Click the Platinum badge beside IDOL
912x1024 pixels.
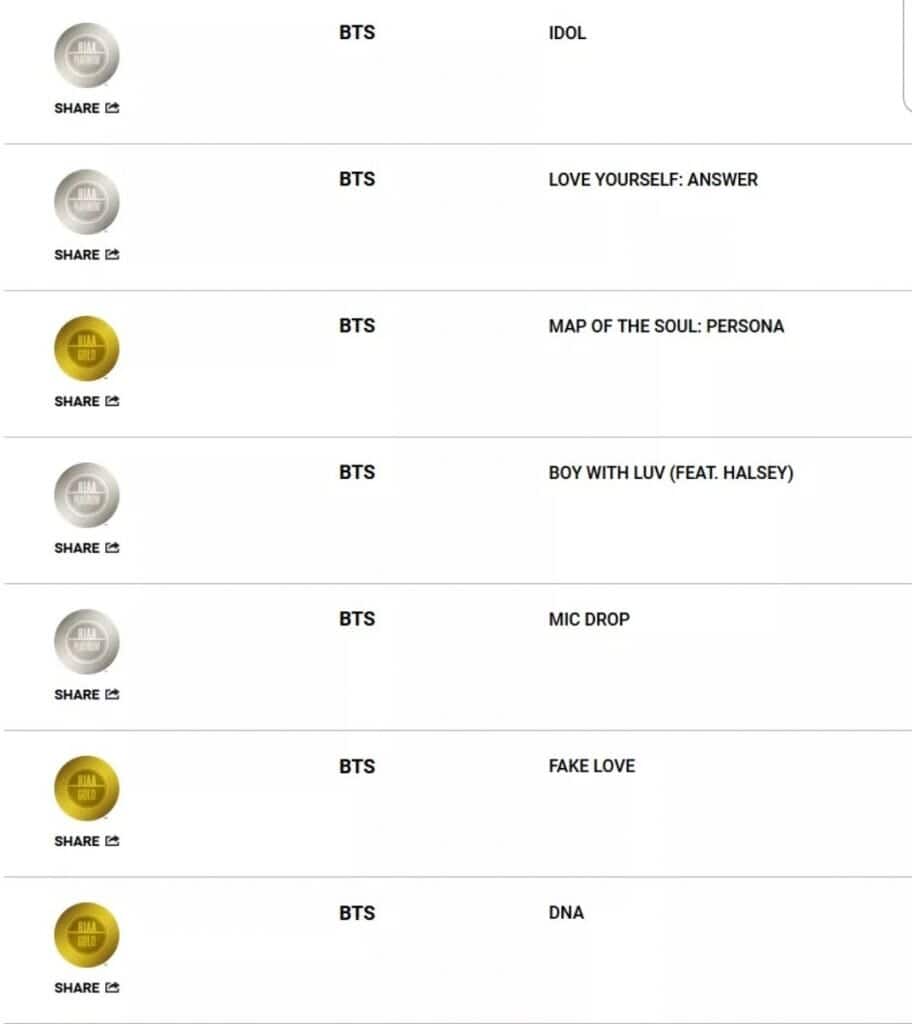[86, 56]
